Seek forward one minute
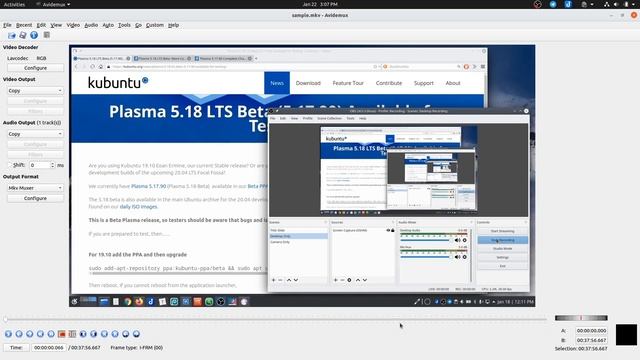 (x=136, y=334)
